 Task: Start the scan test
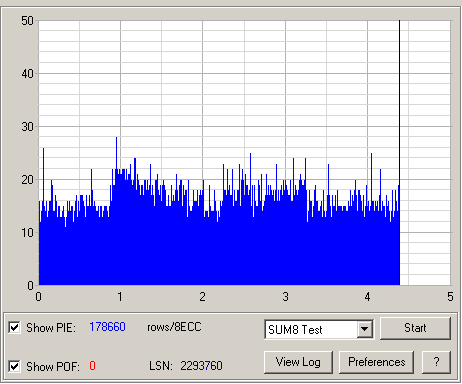[415, 328]
